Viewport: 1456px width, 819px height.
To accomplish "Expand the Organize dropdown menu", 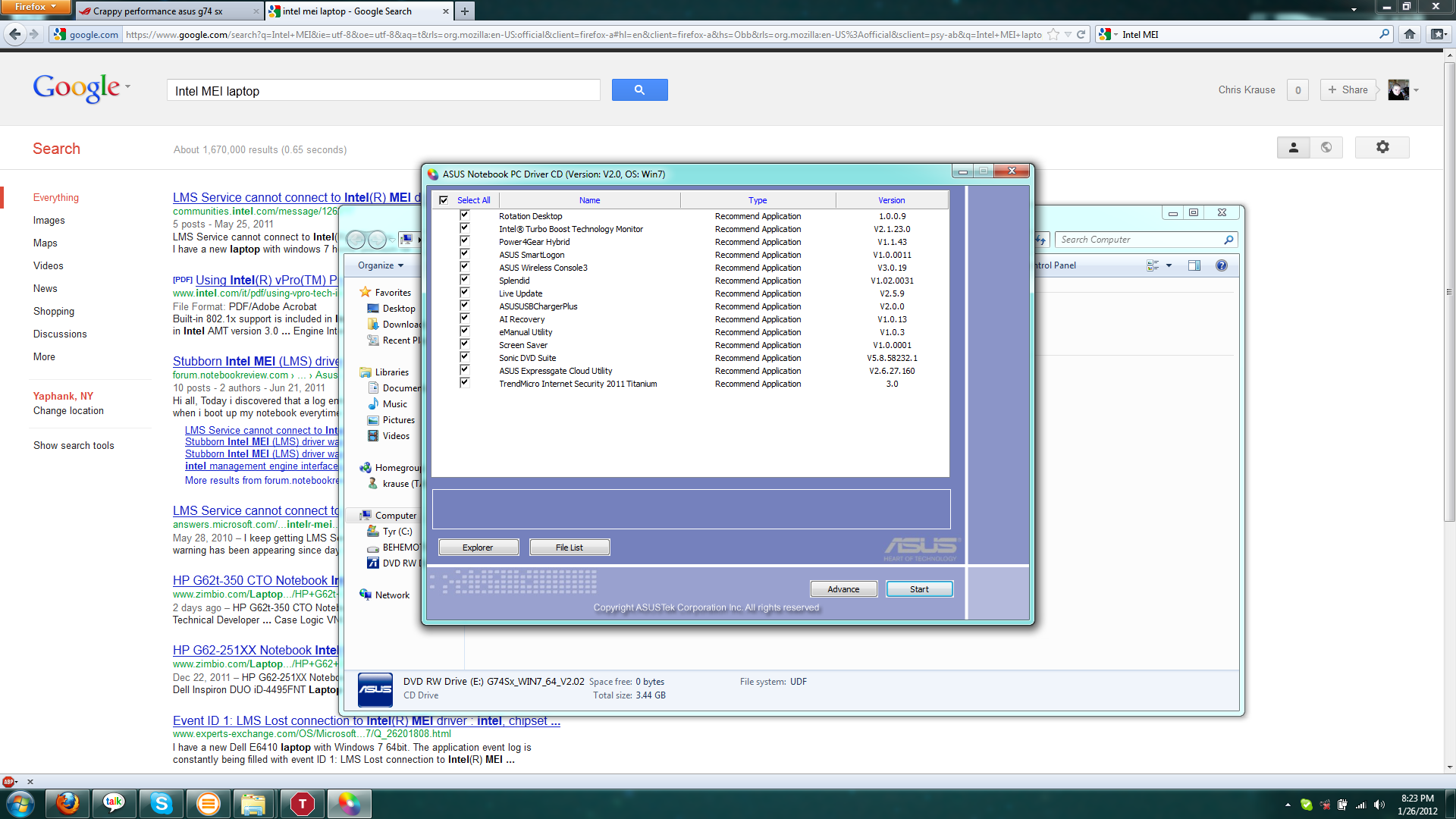I will pyautogui.click(x=381, y=265).
